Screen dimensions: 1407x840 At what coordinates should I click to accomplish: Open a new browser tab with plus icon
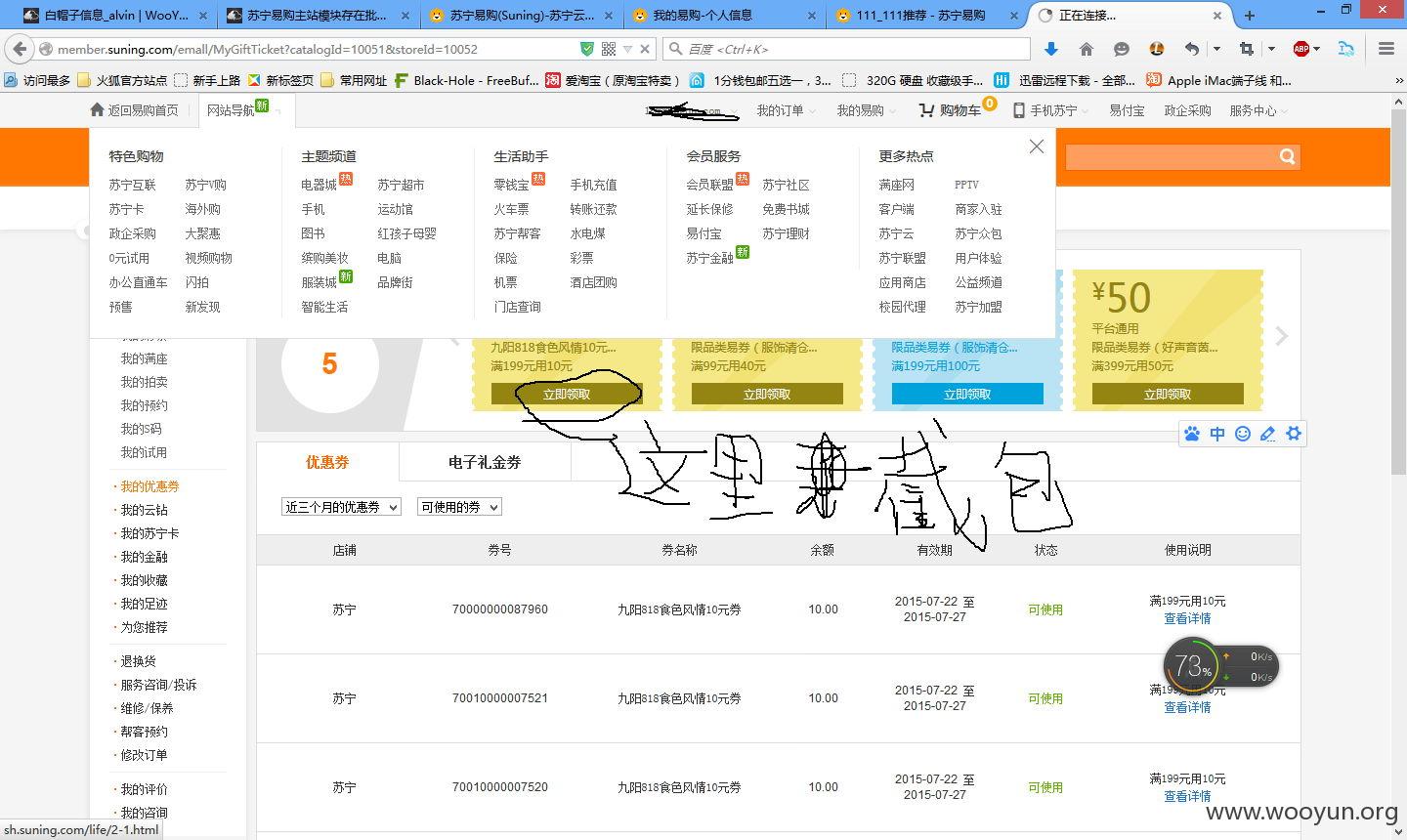click(1249, 15)
